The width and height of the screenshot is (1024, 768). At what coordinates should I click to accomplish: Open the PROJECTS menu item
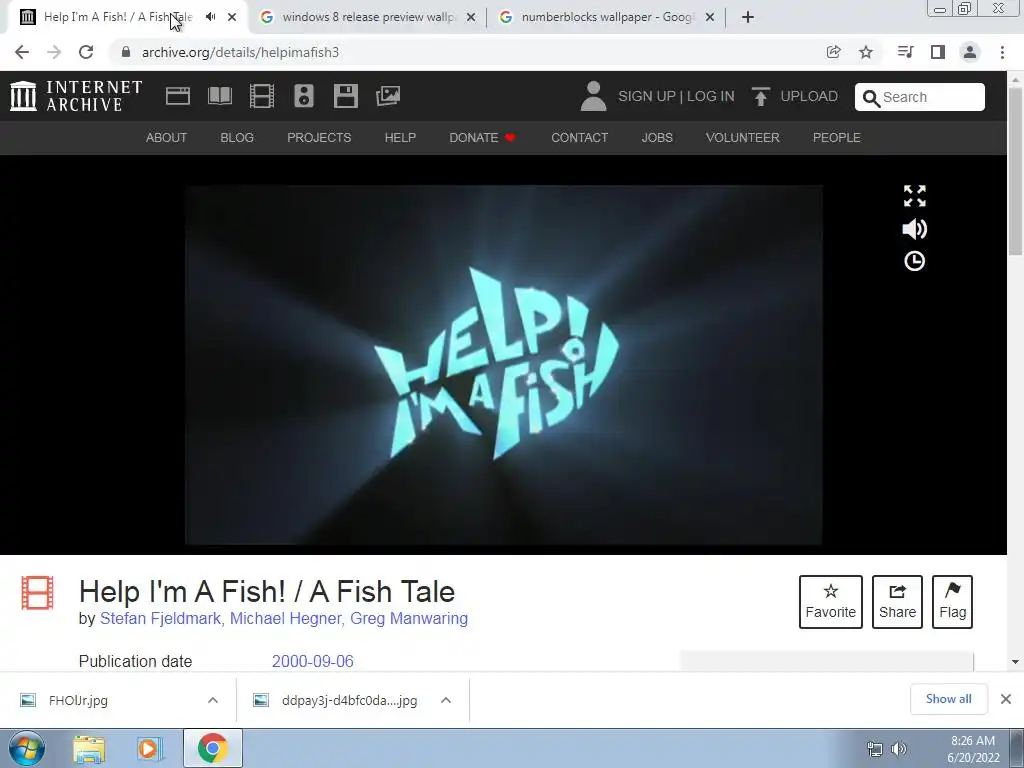319,138
